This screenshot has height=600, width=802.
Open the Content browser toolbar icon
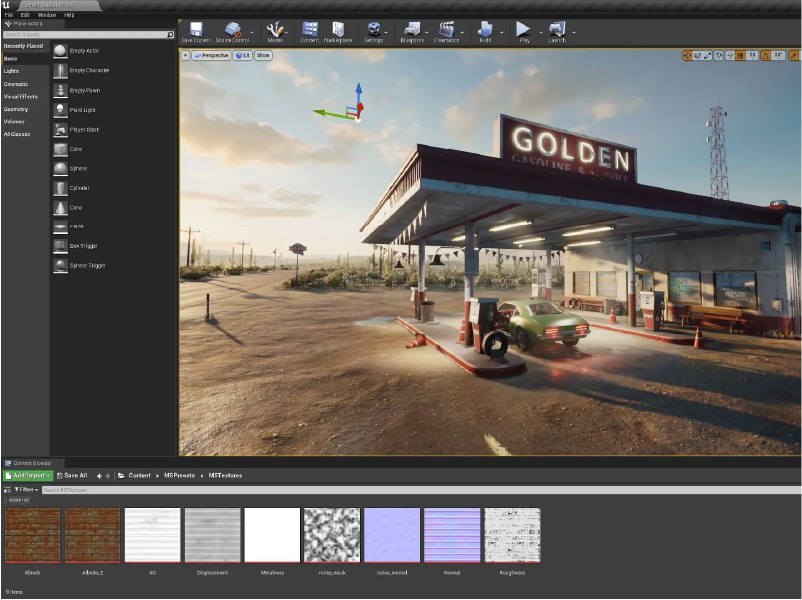309,30
